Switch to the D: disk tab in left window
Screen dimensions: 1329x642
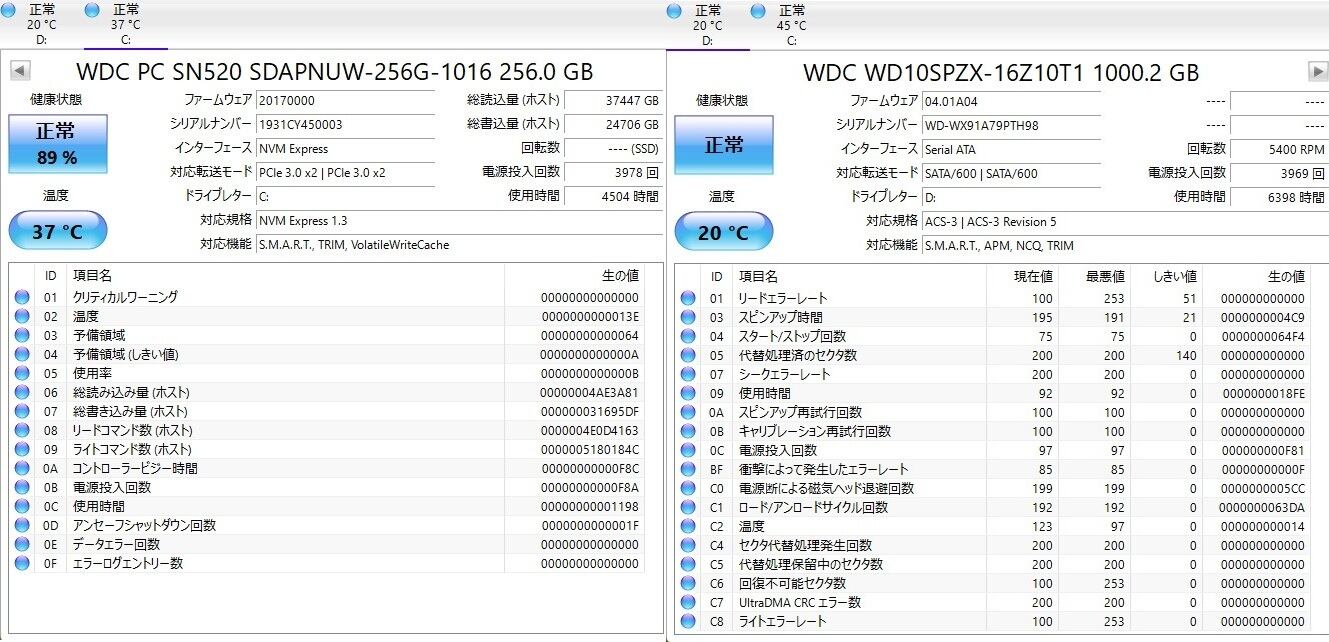pyautogui.click(x=41, y=24)
